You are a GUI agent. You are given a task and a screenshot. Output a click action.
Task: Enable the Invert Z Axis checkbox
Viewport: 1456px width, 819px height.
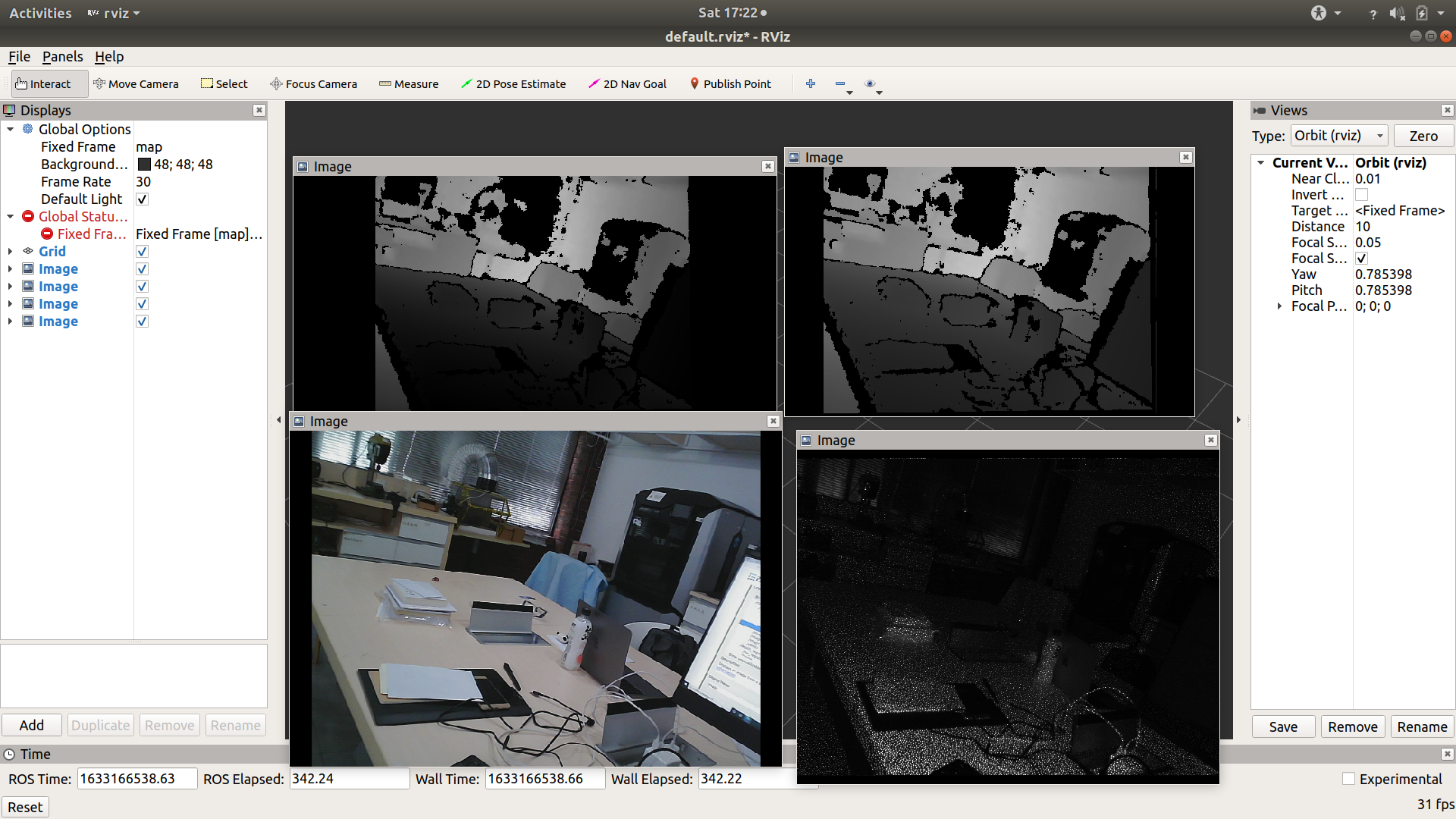1361,196
